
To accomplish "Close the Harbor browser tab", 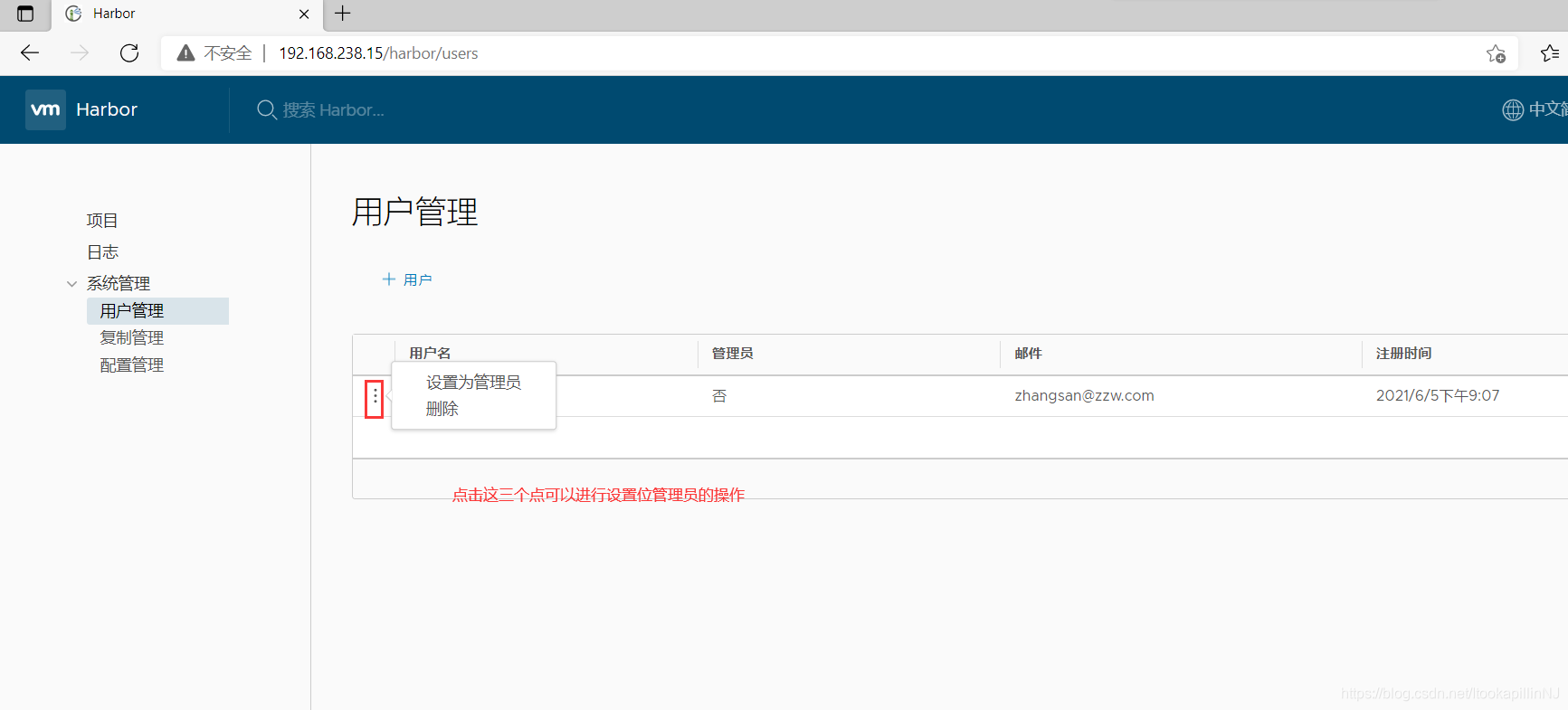I will [x=304, y=14].
